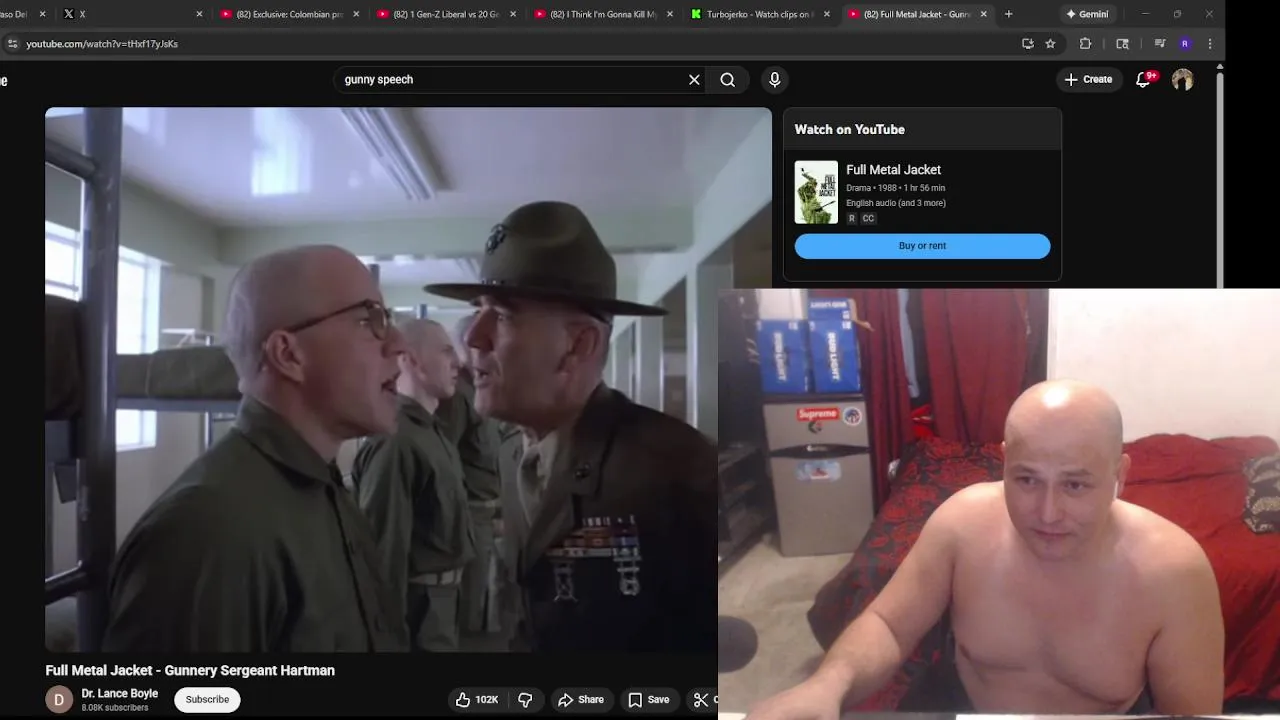This screenshot has height=720, width=1280.
Task: Subscribe to Dr. Lance Boyle
Action: click(x=207, y=700)
